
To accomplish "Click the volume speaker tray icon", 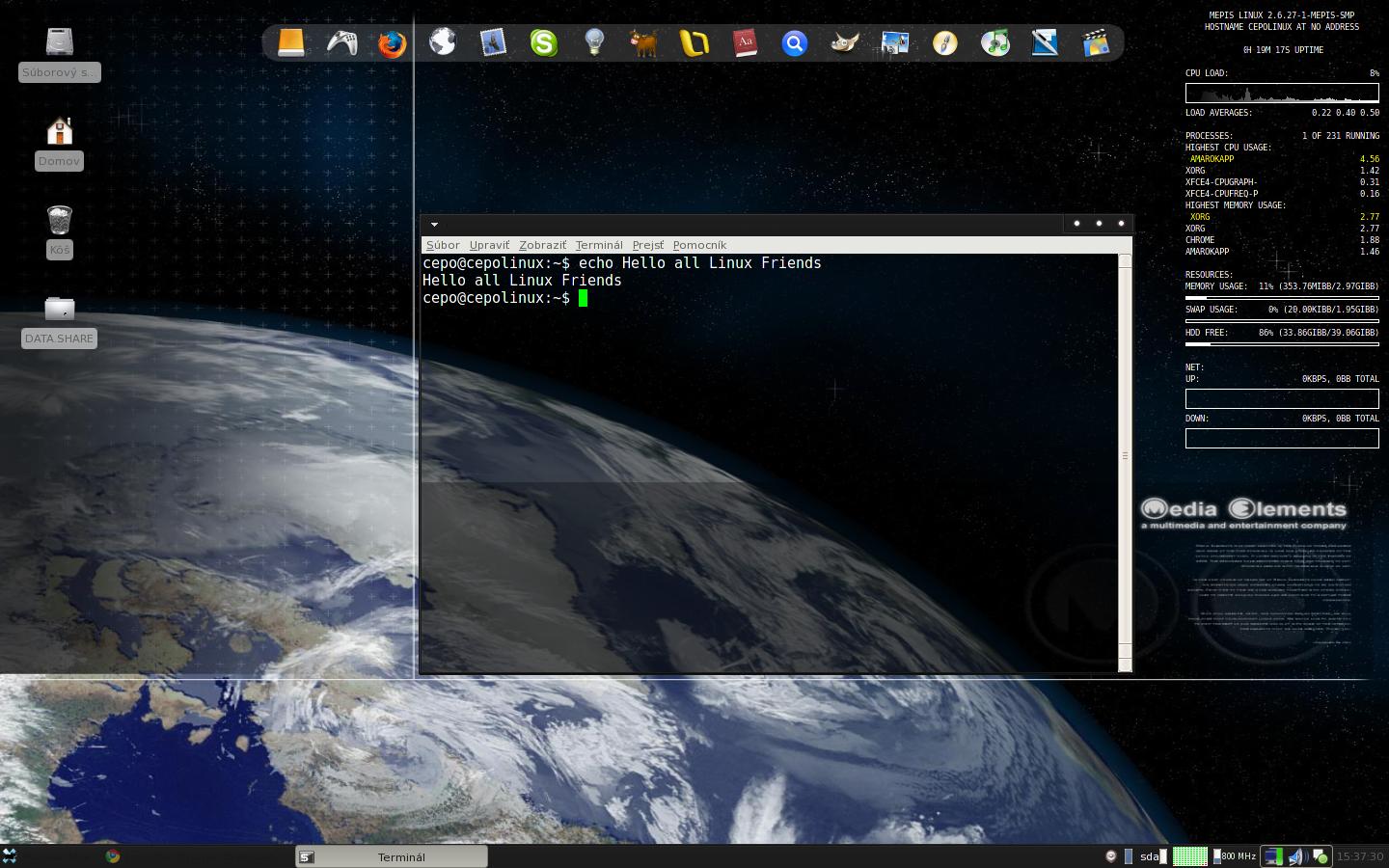I will (1295, 856).
